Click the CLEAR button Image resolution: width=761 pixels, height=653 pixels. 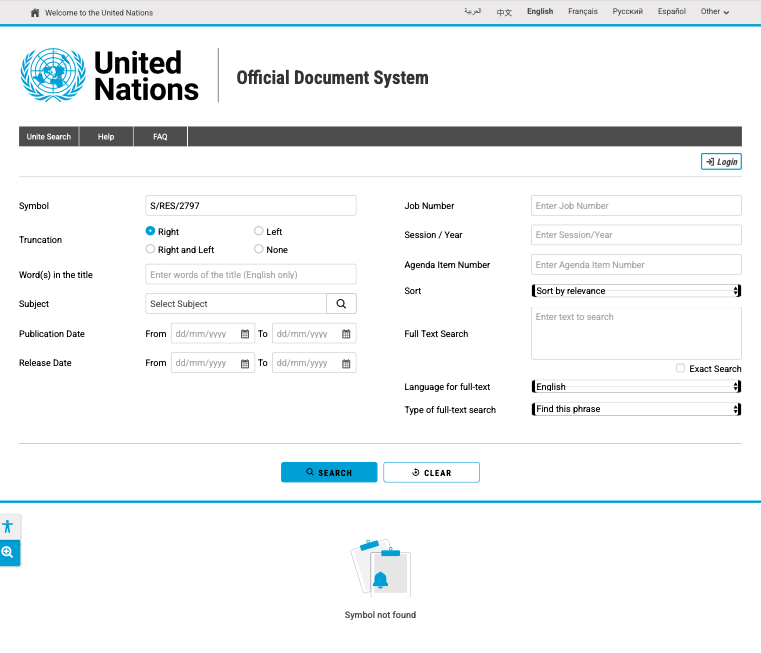pos(431,472)
